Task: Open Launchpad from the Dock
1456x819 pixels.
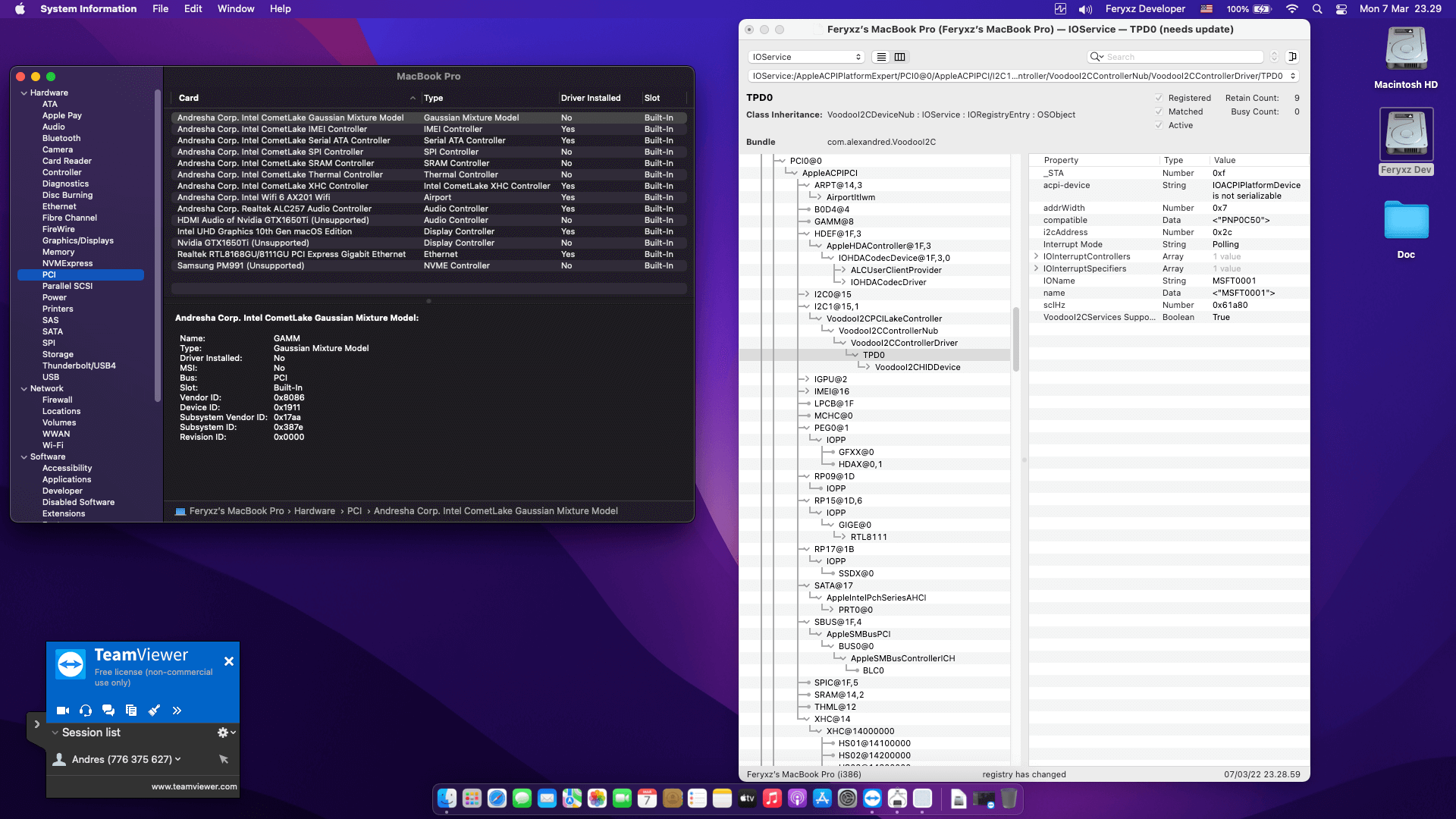Action: point(472,799)
